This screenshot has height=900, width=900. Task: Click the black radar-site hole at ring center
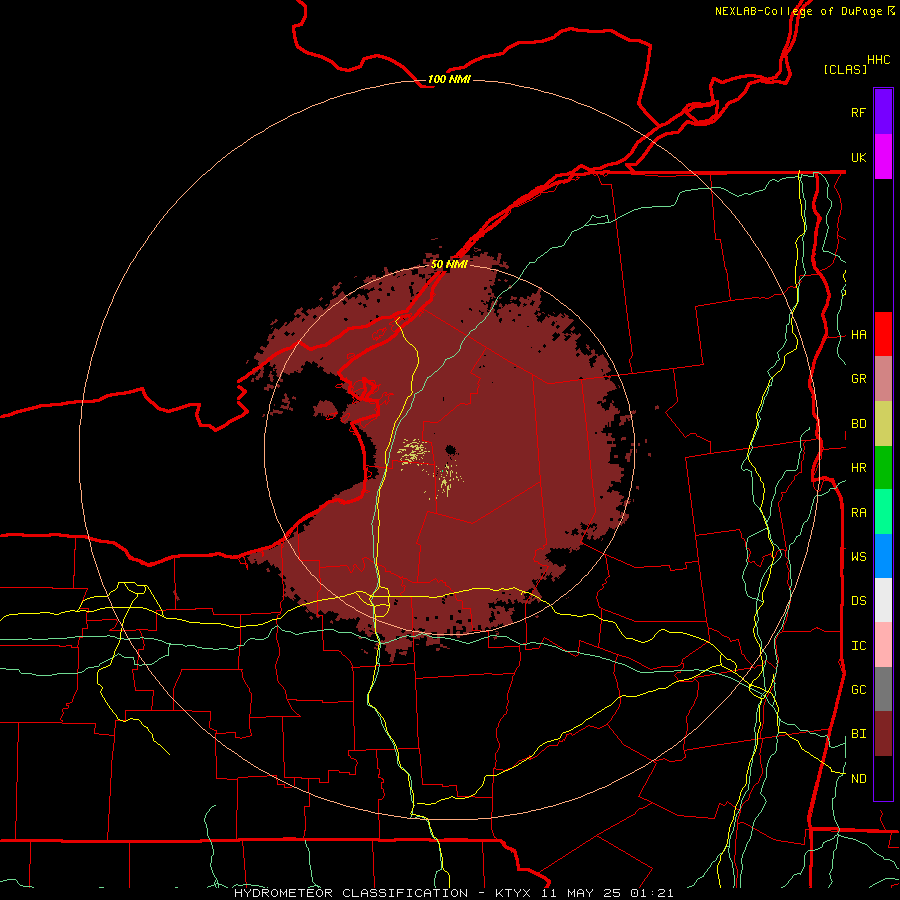click(451, 449)
